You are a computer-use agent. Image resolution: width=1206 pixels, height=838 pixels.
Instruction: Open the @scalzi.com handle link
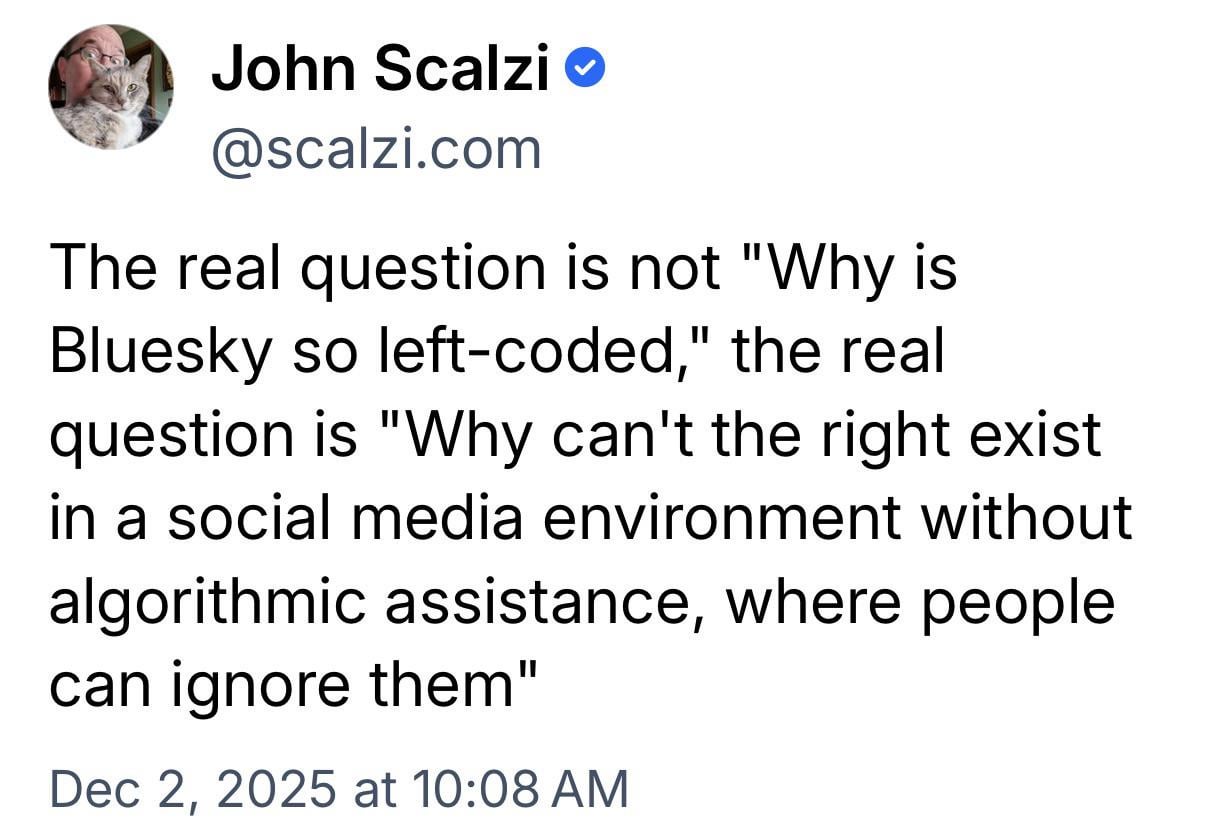click(376, 149)
